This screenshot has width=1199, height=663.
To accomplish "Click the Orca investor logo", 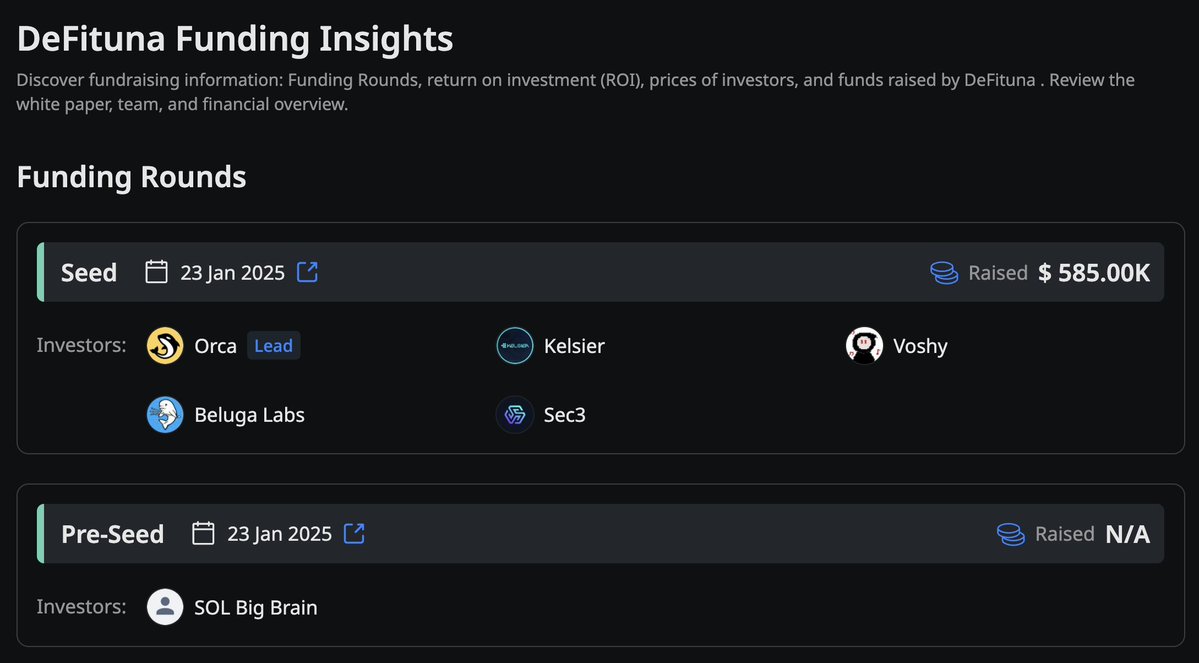I will pyautogui.click(x=165, y=346).
